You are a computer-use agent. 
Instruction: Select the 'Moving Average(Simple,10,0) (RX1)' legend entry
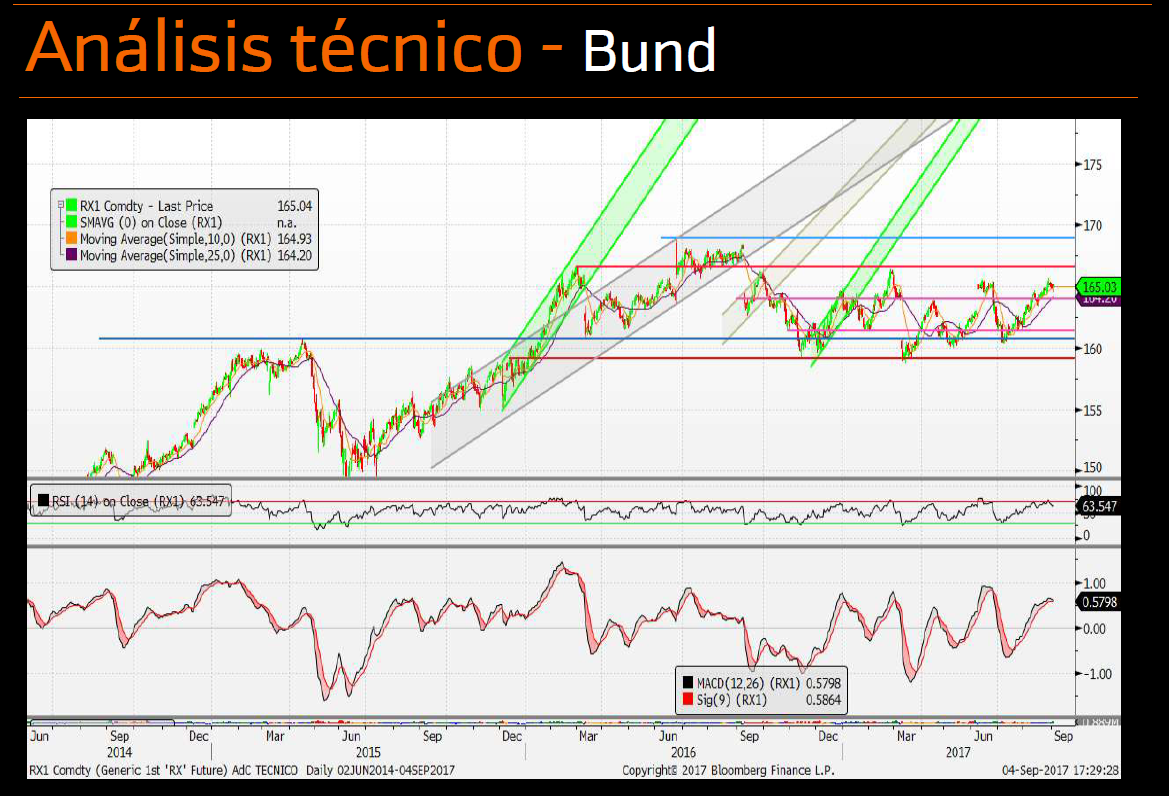[175, 239]
